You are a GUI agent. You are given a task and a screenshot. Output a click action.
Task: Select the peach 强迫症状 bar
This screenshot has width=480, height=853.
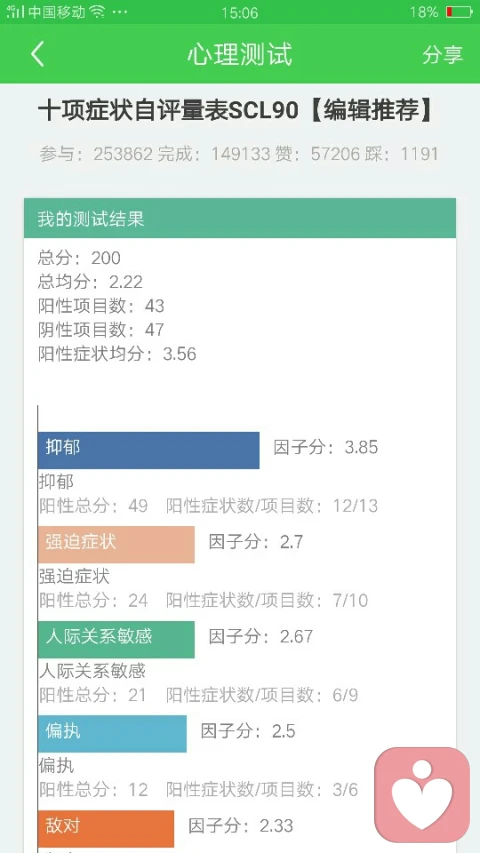pyautogui.click(x=116, y=545)
